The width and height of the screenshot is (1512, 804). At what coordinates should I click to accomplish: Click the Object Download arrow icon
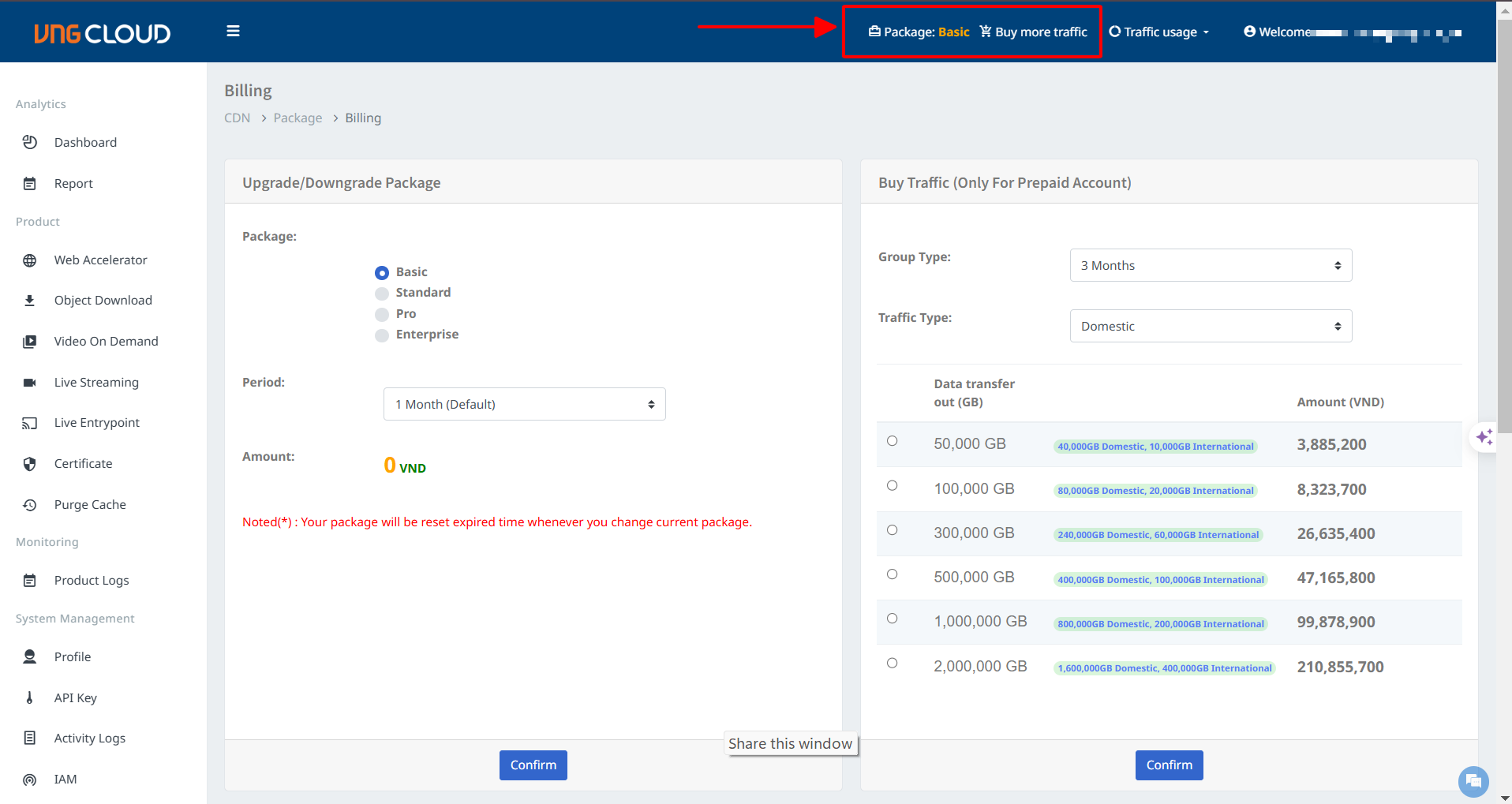click(x=30, y=301)
